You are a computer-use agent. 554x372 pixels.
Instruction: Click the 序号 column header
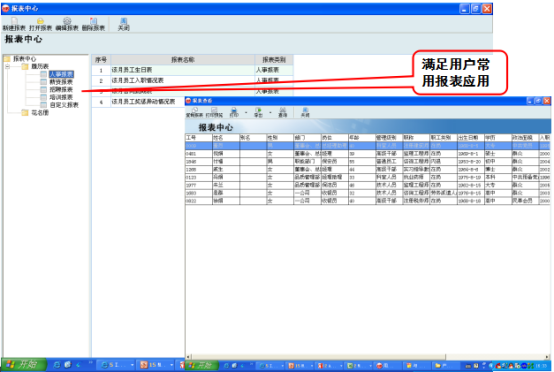[101, 60]
